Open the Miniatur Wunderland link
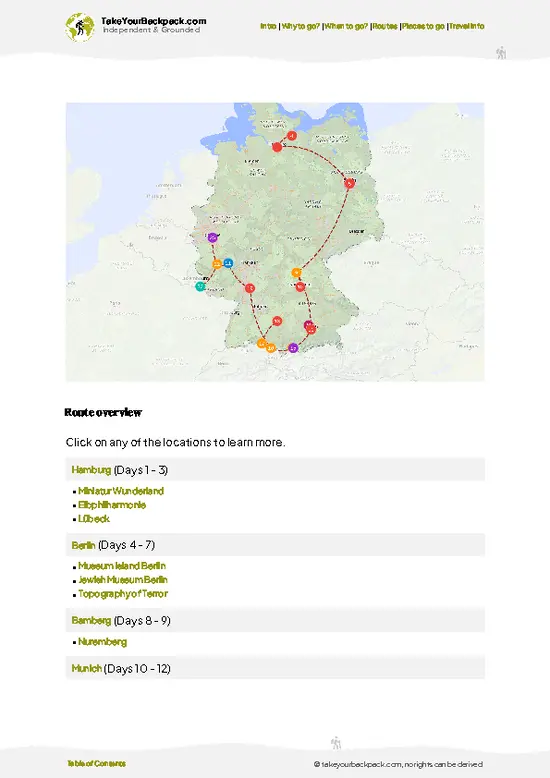Image resolution: width=550 pixels, height=778 pixels. (121, 491)
